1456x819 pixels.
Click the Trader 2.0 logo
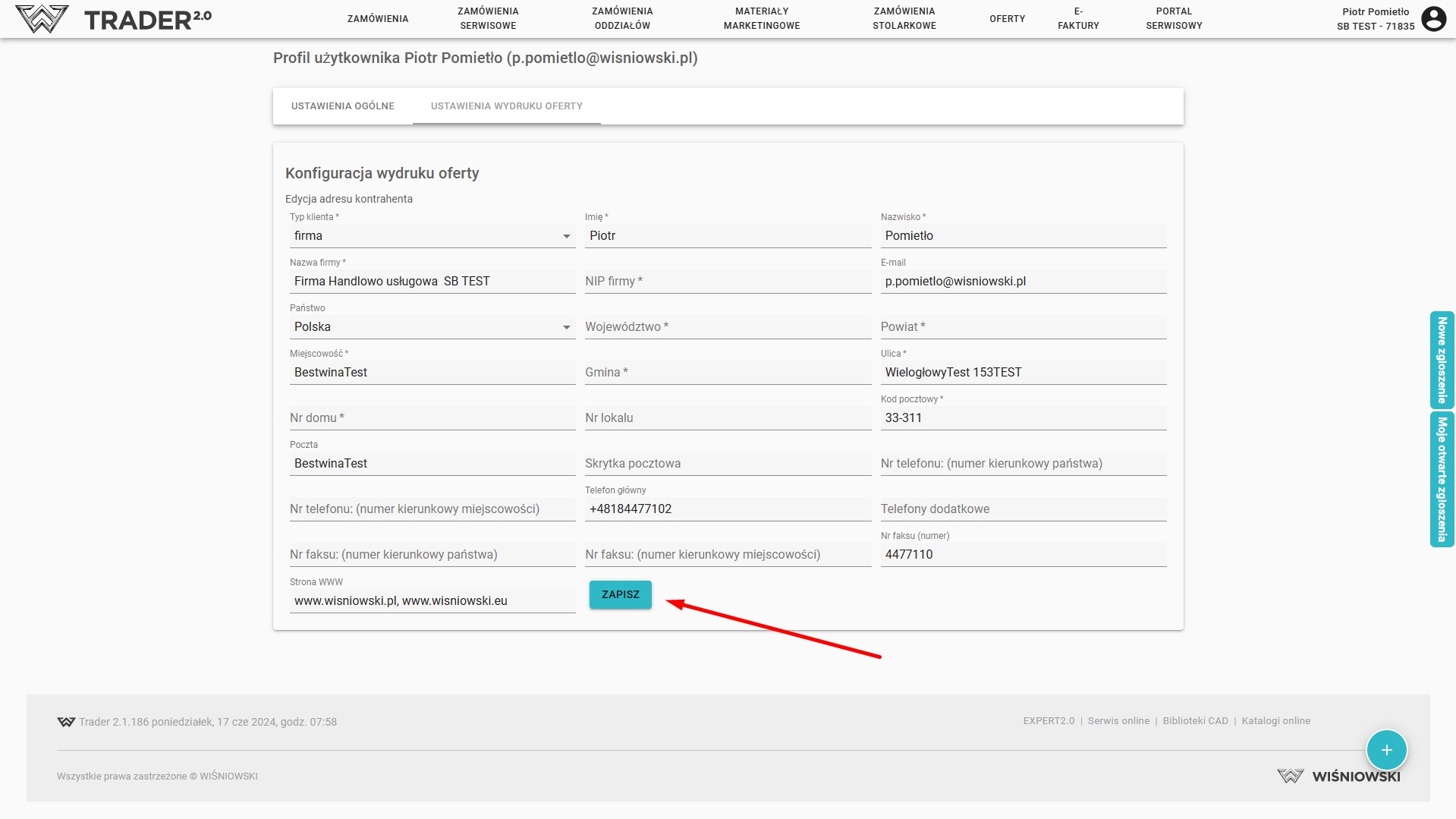(114, 19)
